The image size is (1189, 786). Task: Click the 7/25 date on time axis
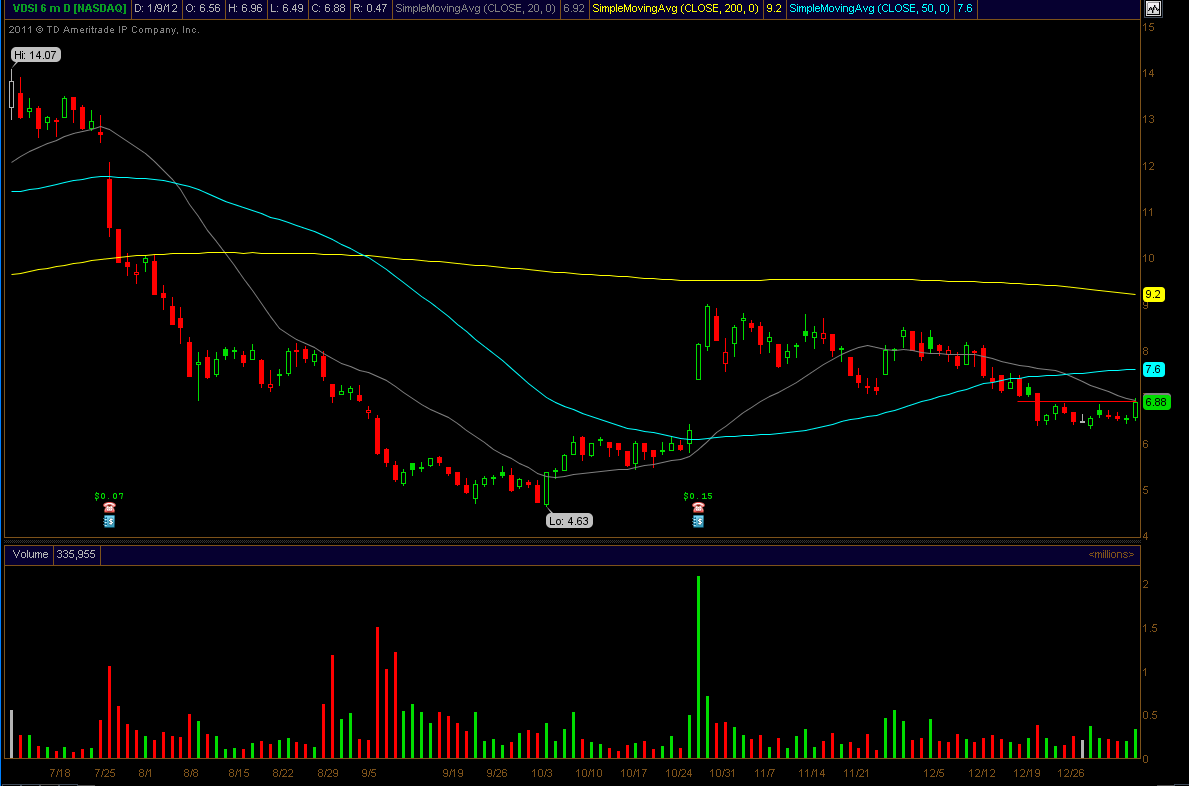(x=104, y=773)
